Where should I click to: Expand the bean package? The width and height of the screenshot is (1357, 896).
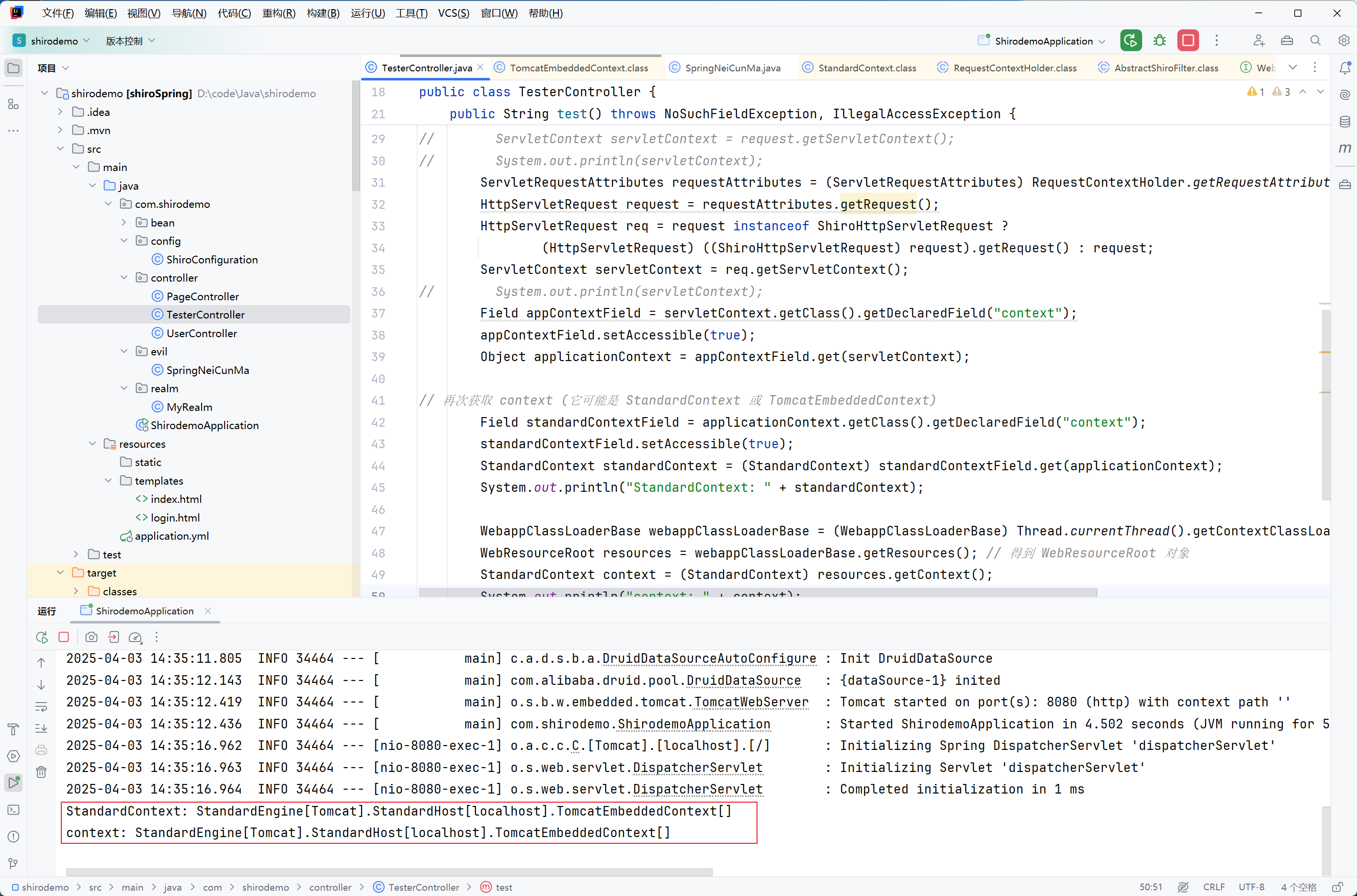click(124, 222)
